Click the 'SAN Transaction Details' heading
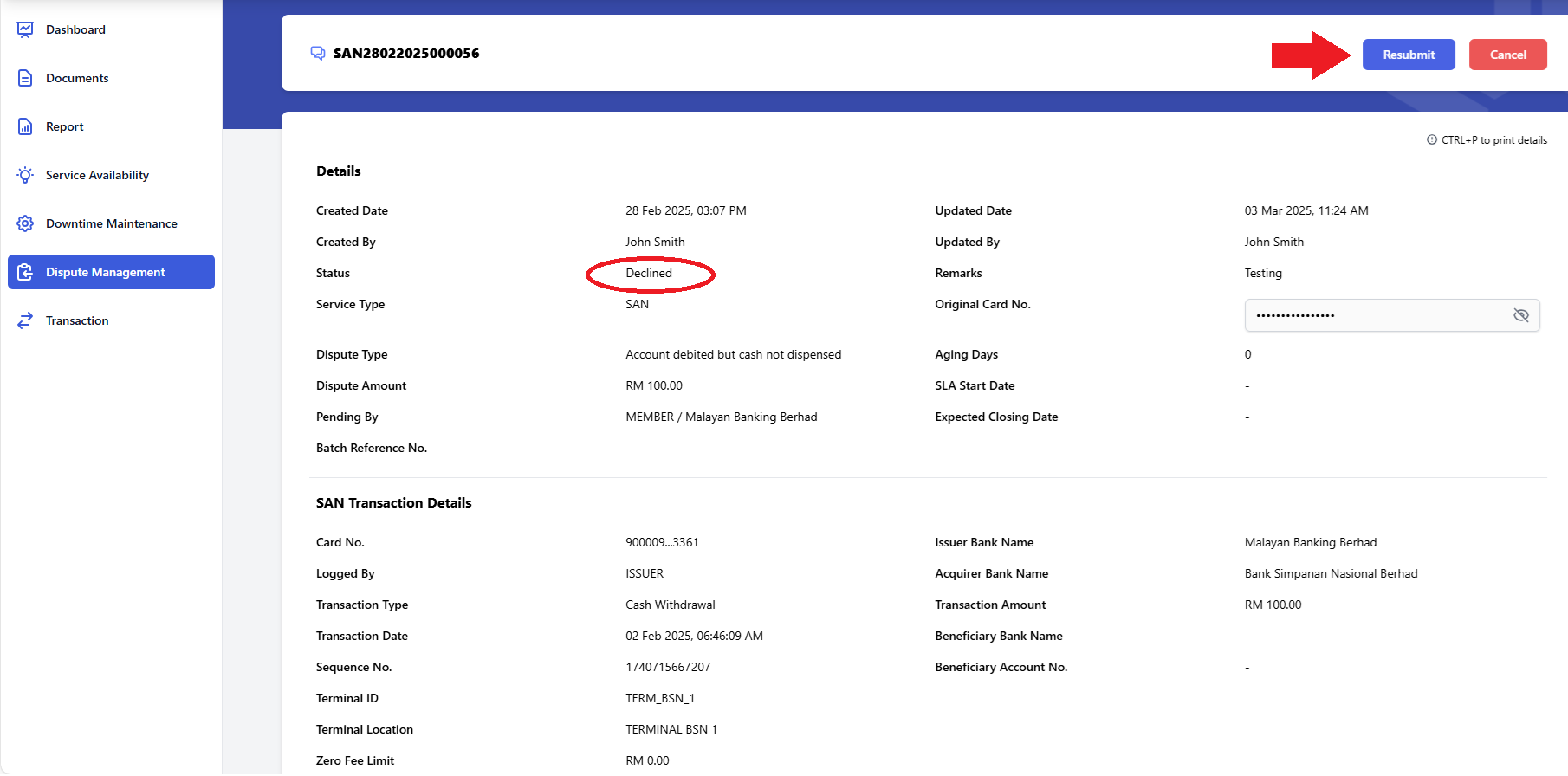This screenshot has width=1568, height=776. tap(393, 502)
